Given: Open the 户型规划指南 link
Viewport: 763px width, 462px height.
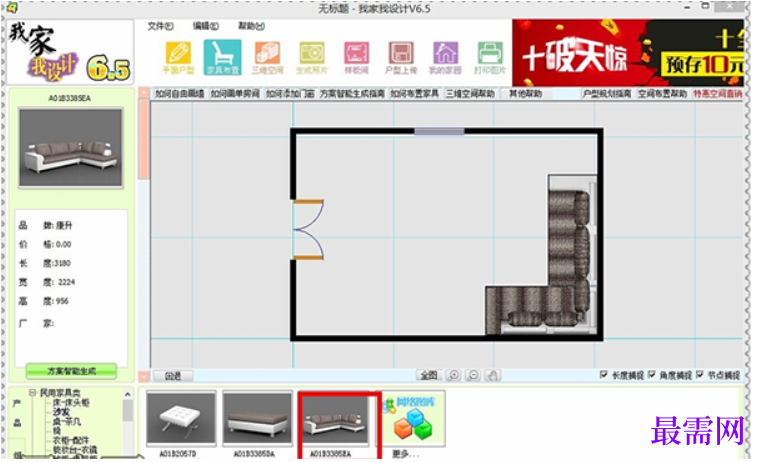Looking at the screenshot, I should [x=607, y=93].
